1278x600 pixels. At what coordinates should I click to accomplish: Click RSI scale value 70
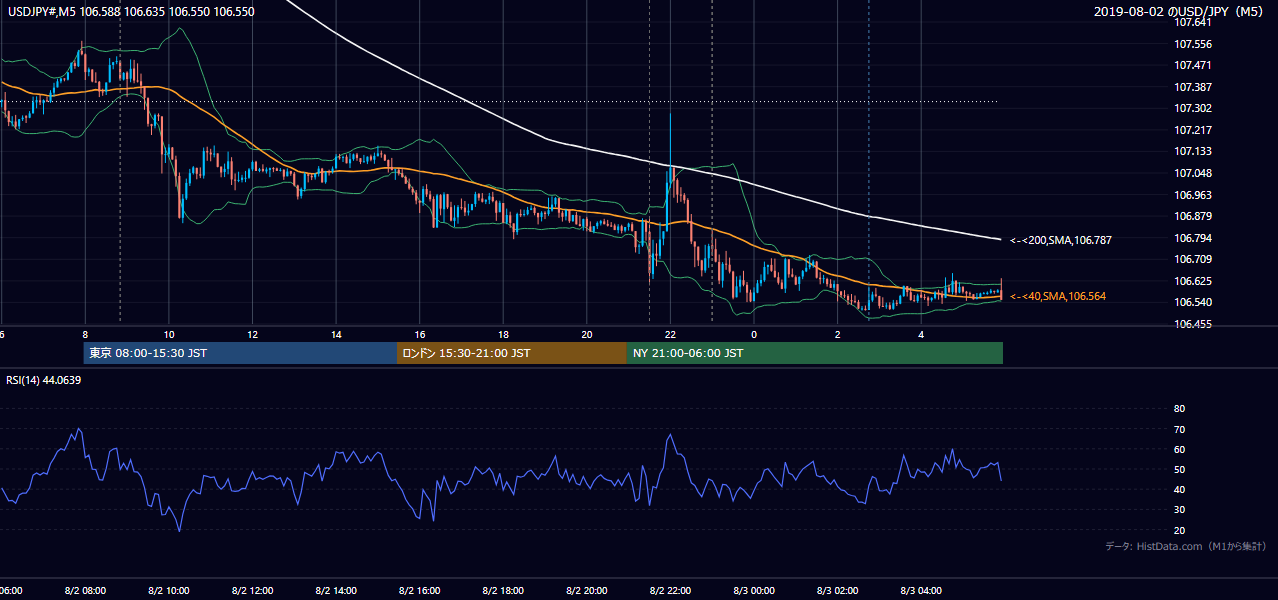(x=1179, y=429)
